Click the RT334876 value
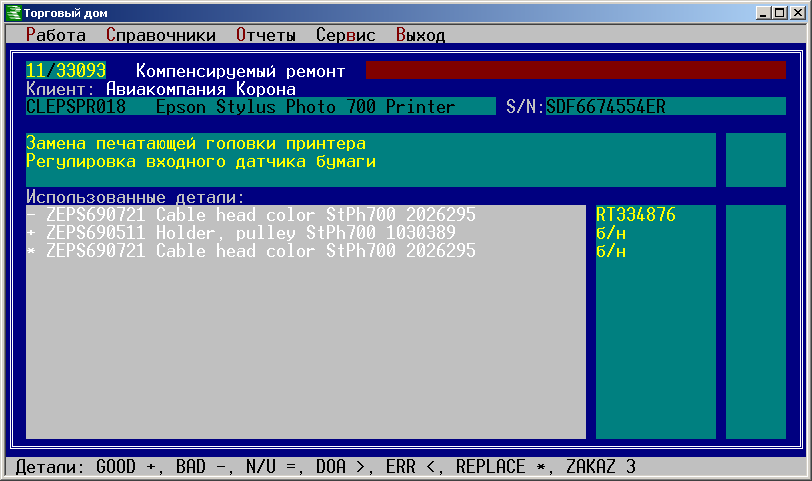Viewport: 812px width, 481px height. click(x=636, y=214)
